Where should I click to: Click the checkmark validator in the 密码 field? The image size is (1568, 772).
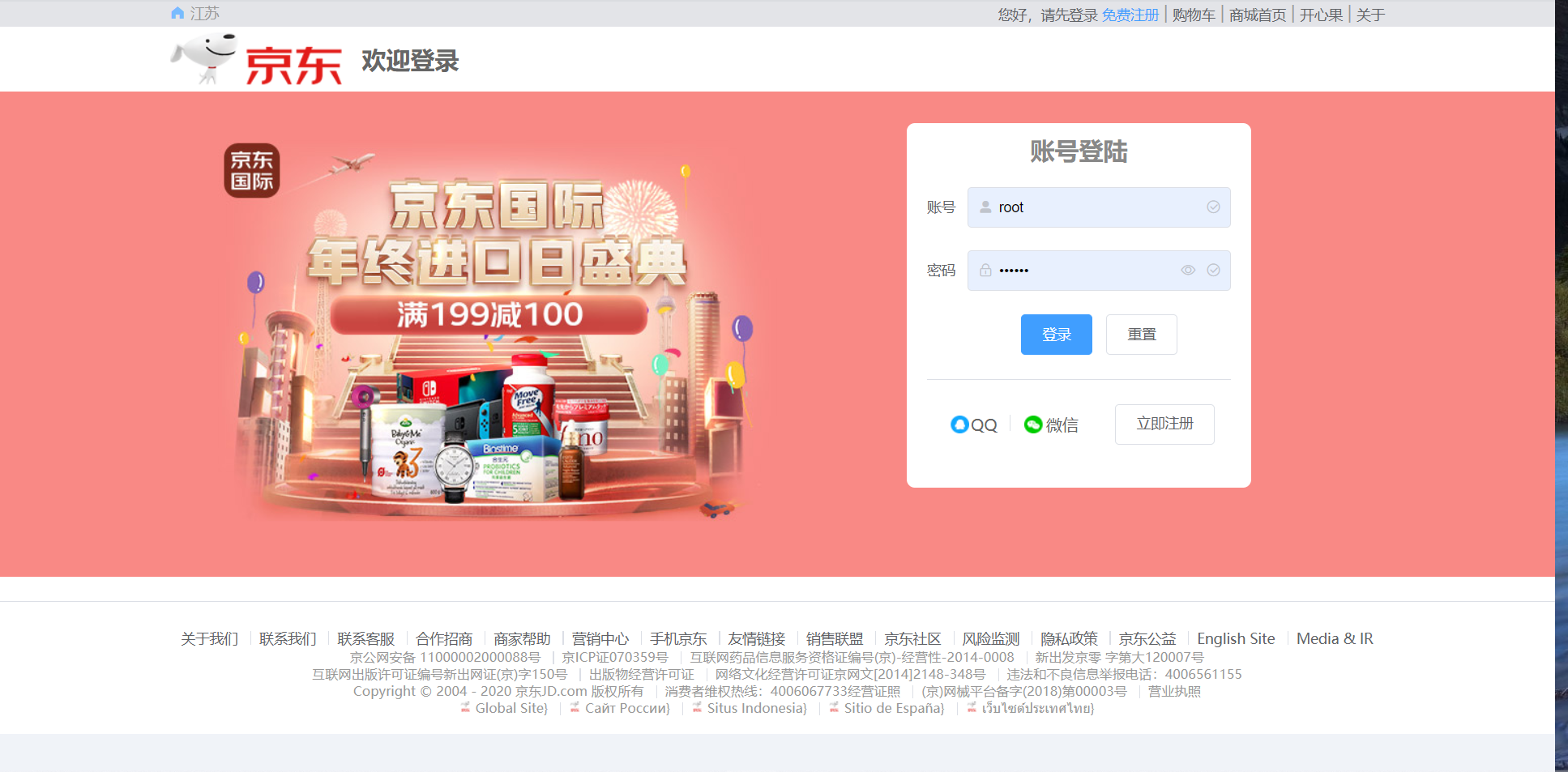(x=1213, y=270)
